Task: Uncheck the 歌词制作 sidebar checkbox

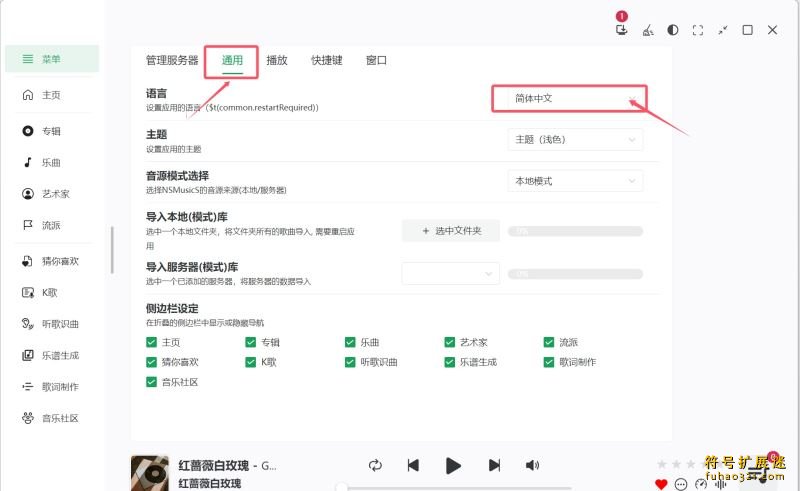Action: [549, 362]
